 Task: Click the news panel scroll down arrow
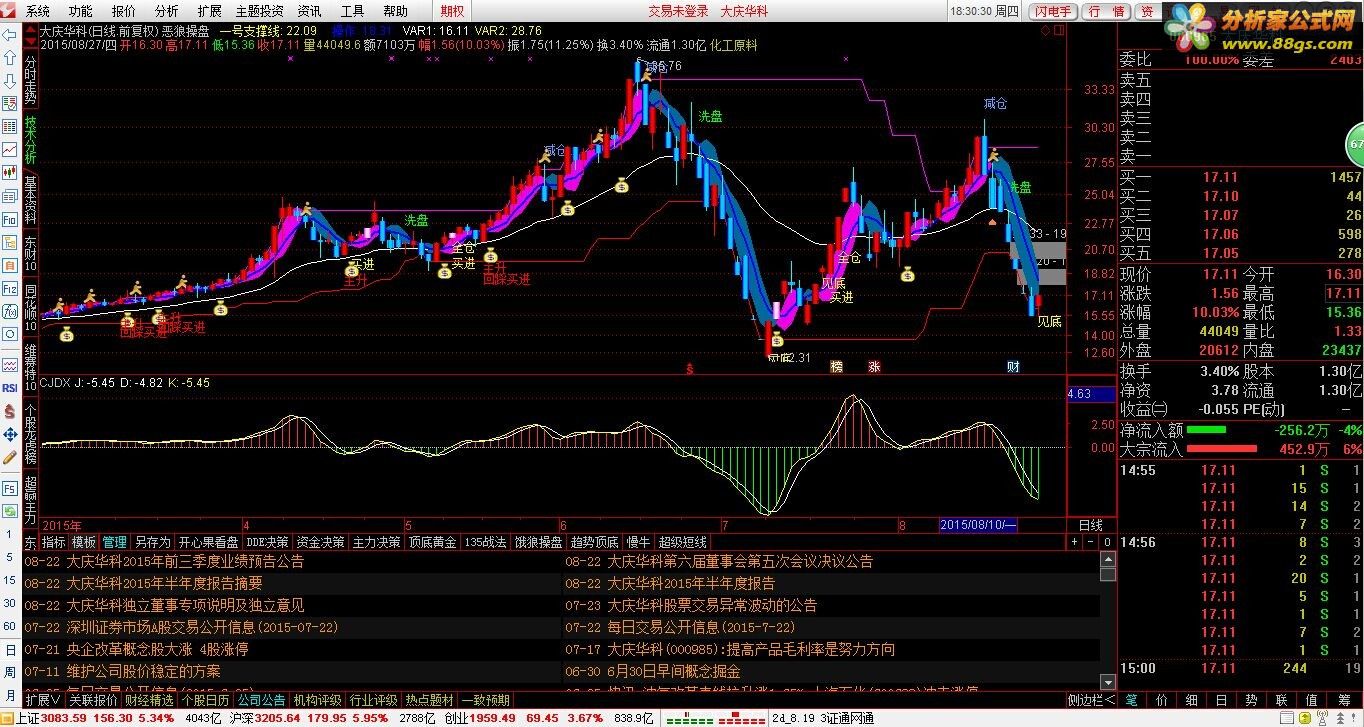tap(1107, 682)
